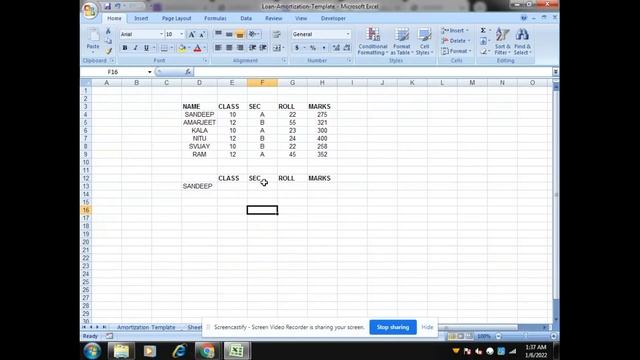Open the Delete cells dropdown
640x360 pixels.
pos(456,41)
